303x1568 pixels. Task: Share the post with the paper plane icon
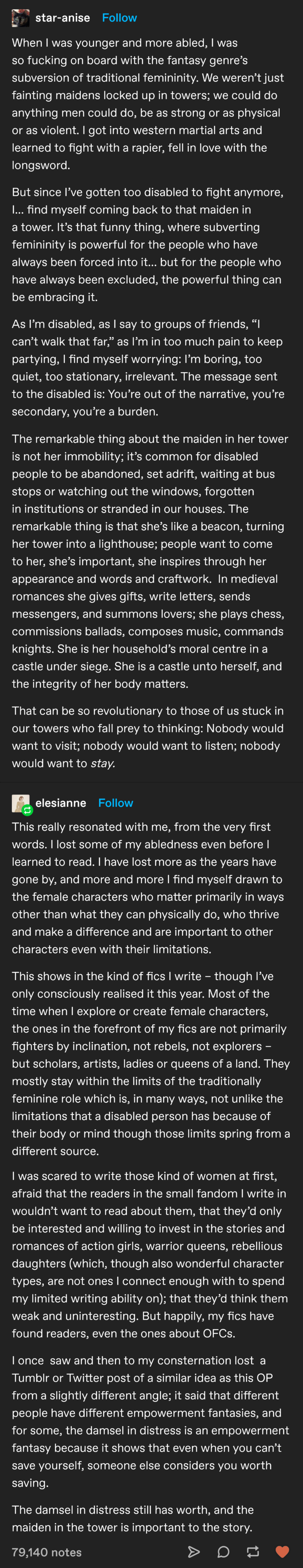194,1552
